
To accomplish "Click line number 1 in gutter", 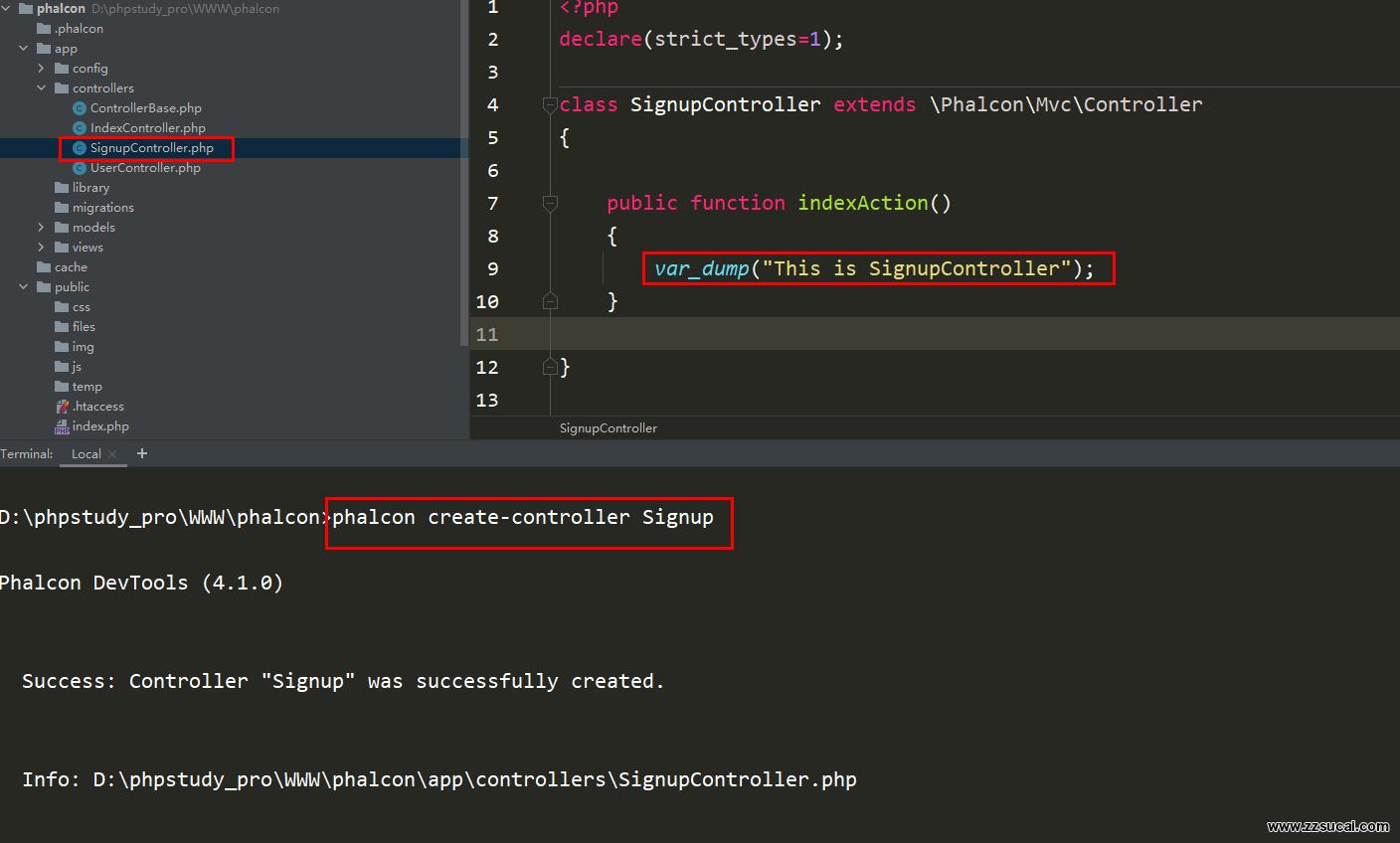I will coord(493,8).
